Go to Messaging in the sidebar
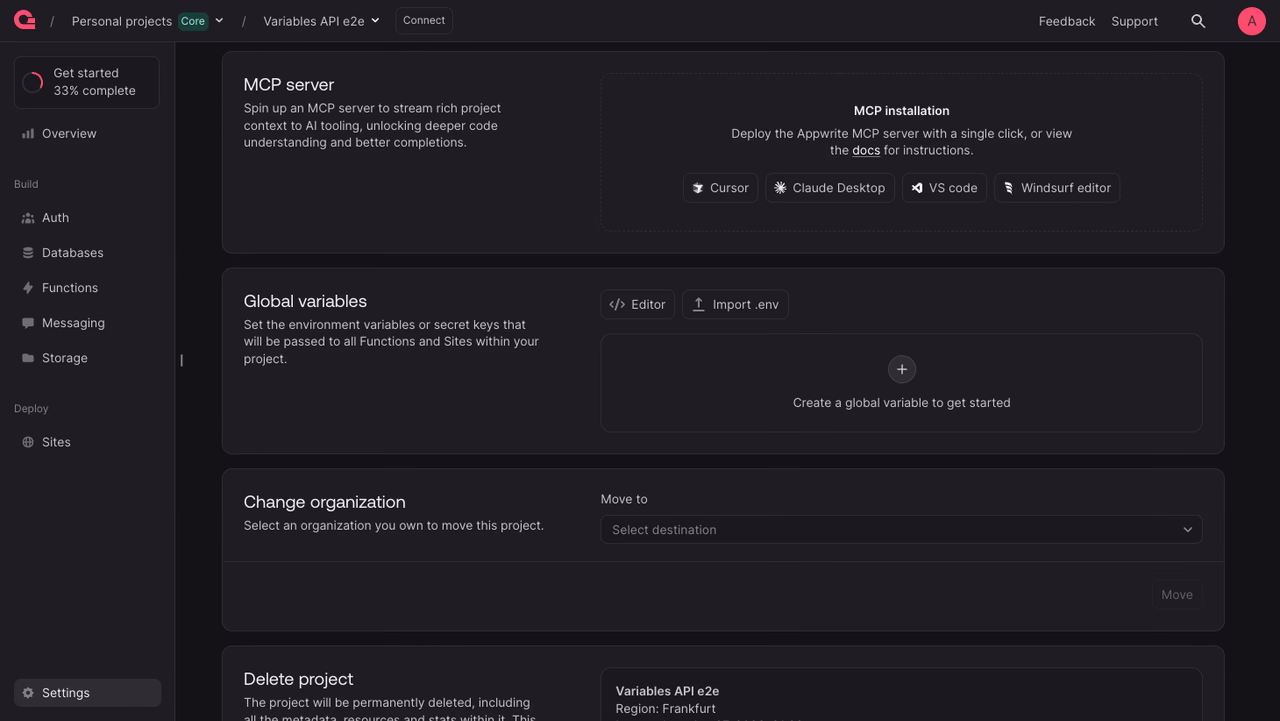Screen dimensions: 1280x721 [x=87, y=323]
